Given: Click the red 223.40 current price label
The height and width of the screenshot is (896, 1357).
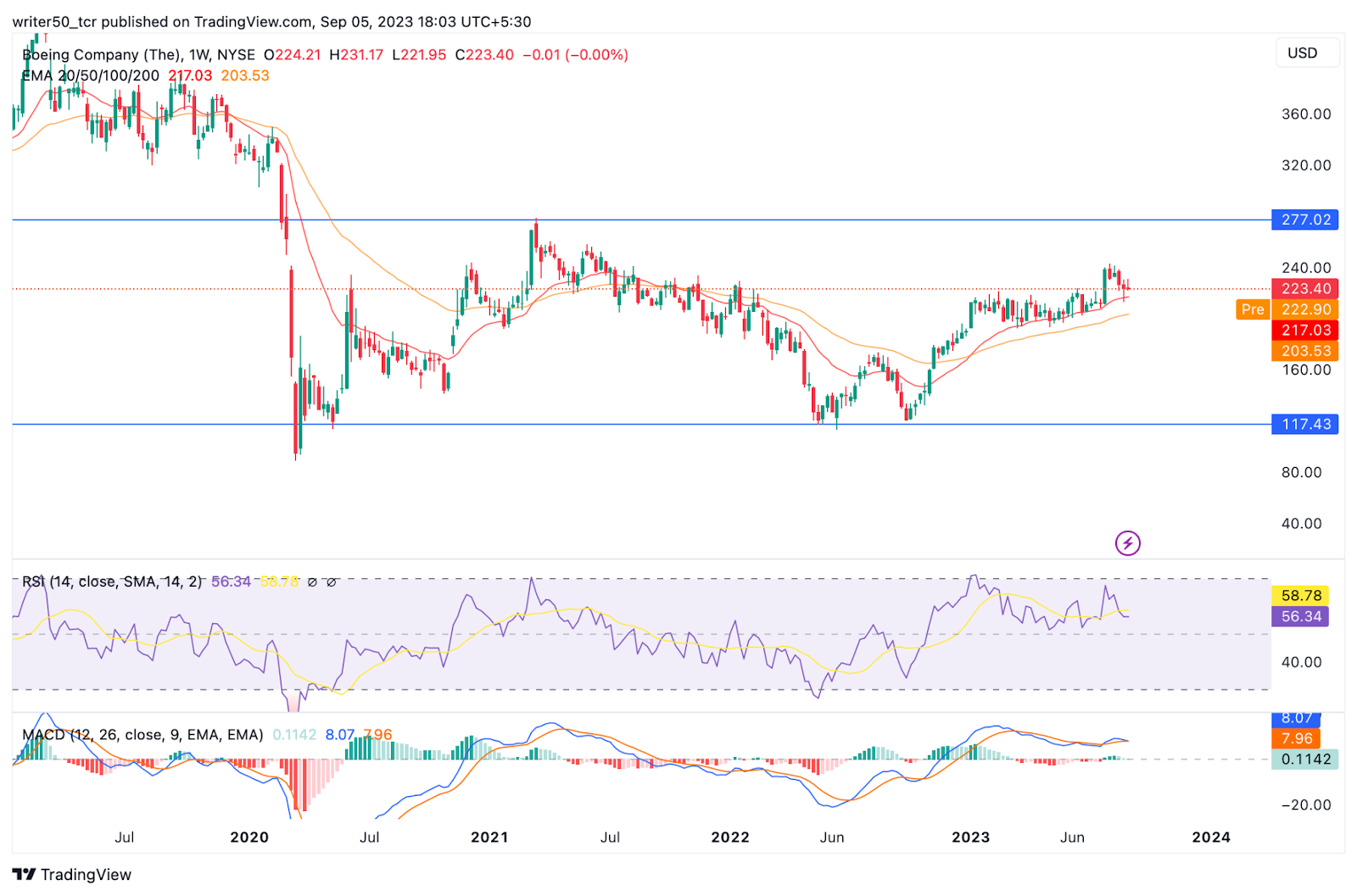Looking at the screenshot, I should coord(1304,288).
